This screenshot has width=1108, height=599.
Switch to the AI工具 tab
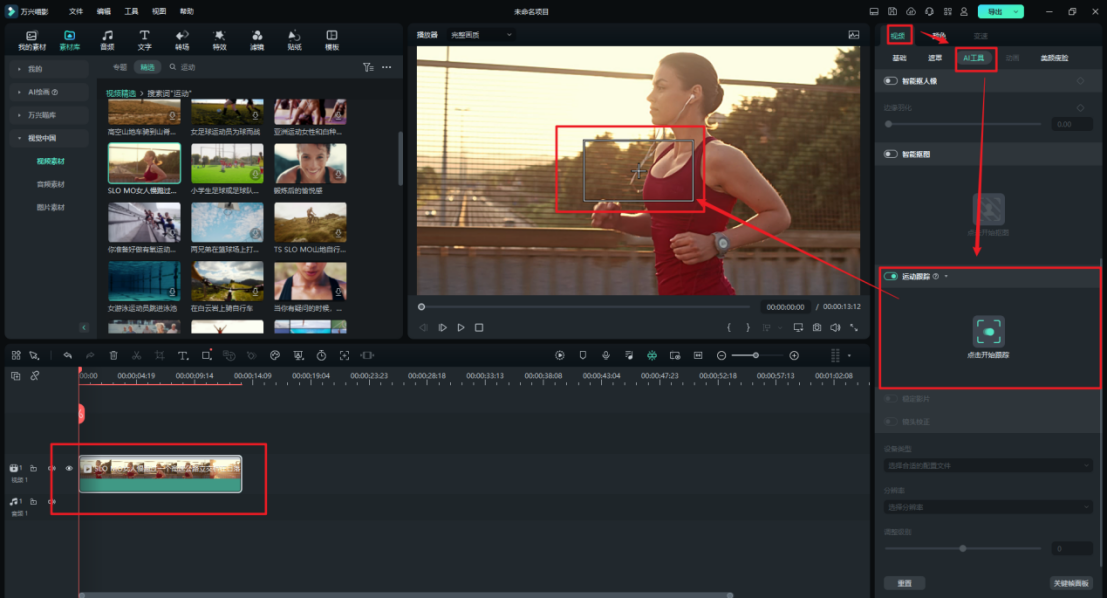click(x=974, y=59)
